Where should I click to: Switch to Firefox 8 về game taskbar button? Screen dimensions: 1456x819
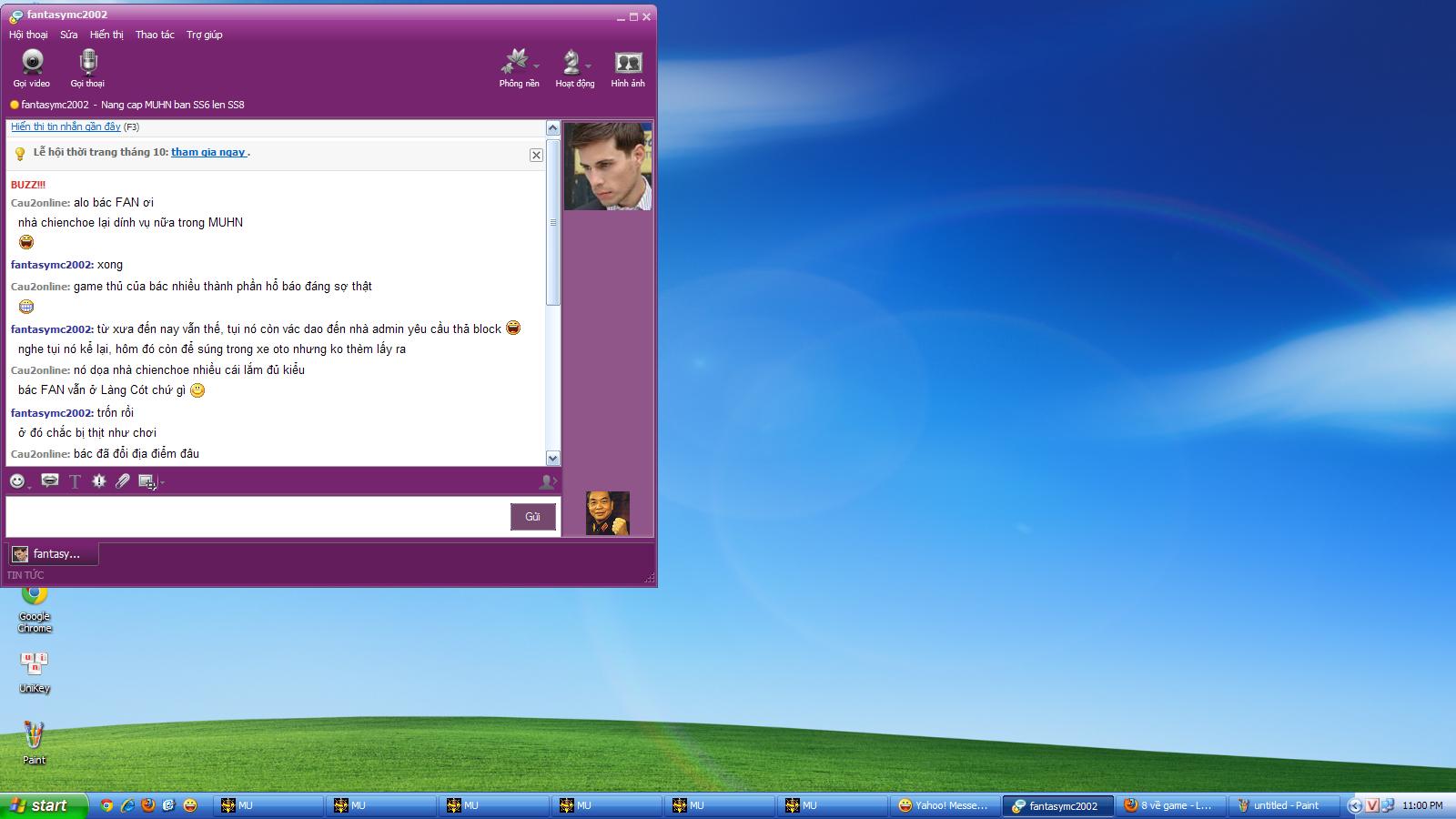pyautogui.click(x=1169, y=805)
